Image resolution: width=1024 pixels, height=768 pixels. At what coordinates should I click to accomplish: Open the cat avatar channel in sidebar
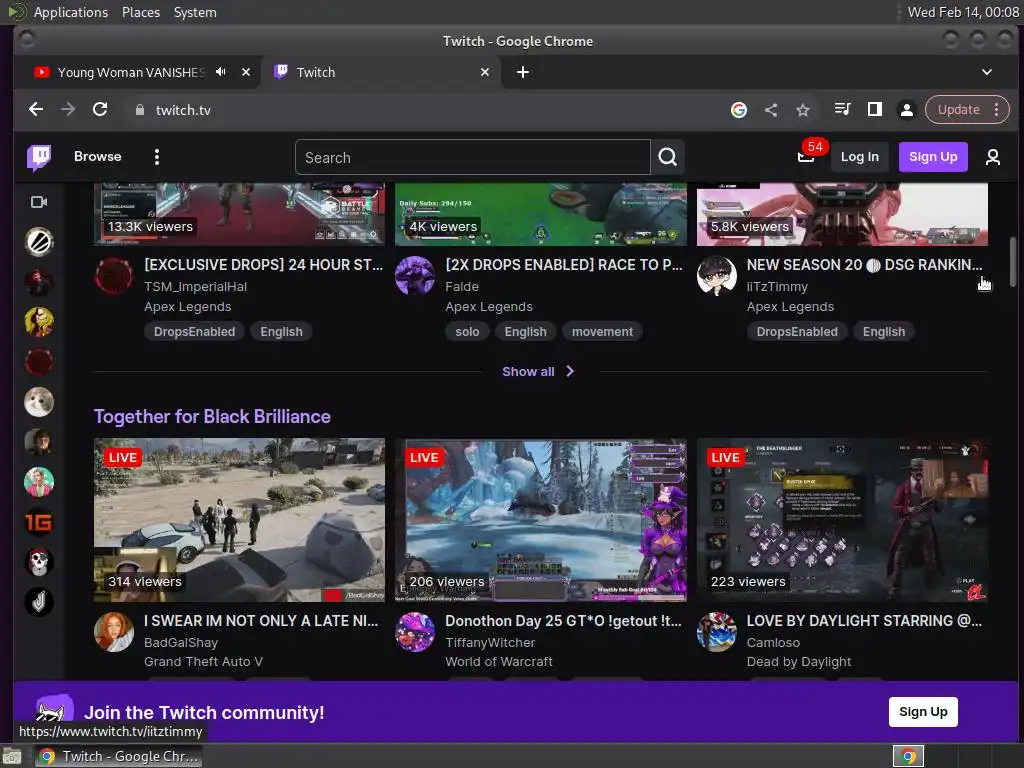click(39, 402)
